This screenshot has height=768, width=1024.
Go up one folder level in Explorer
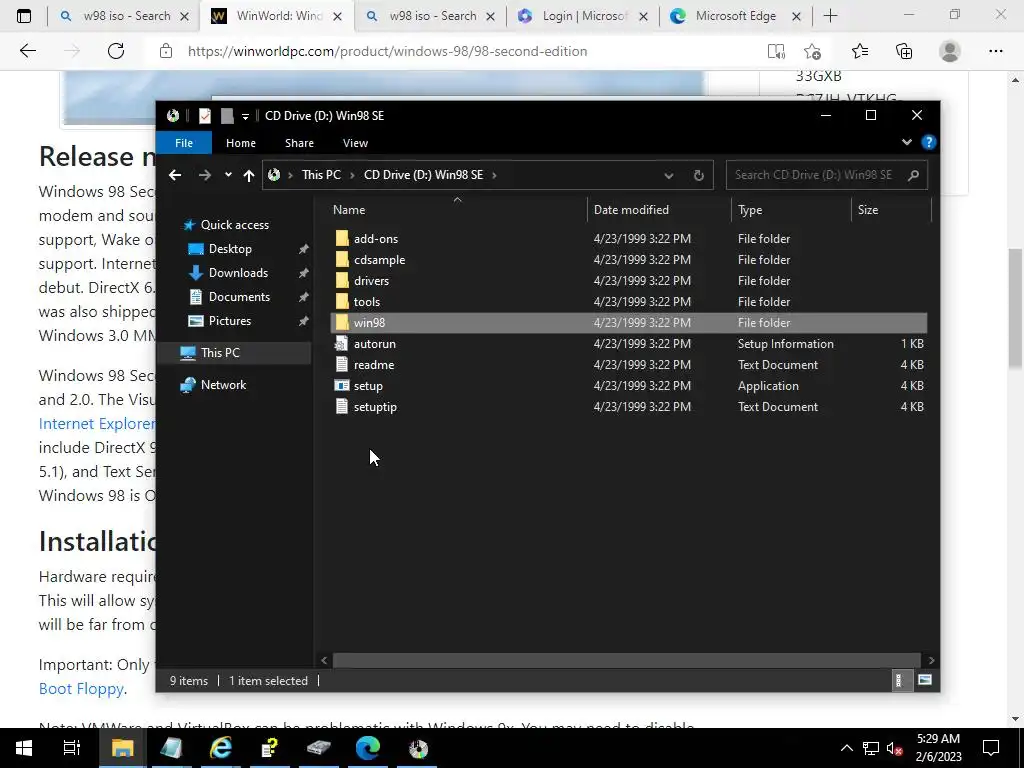(249, 175)
